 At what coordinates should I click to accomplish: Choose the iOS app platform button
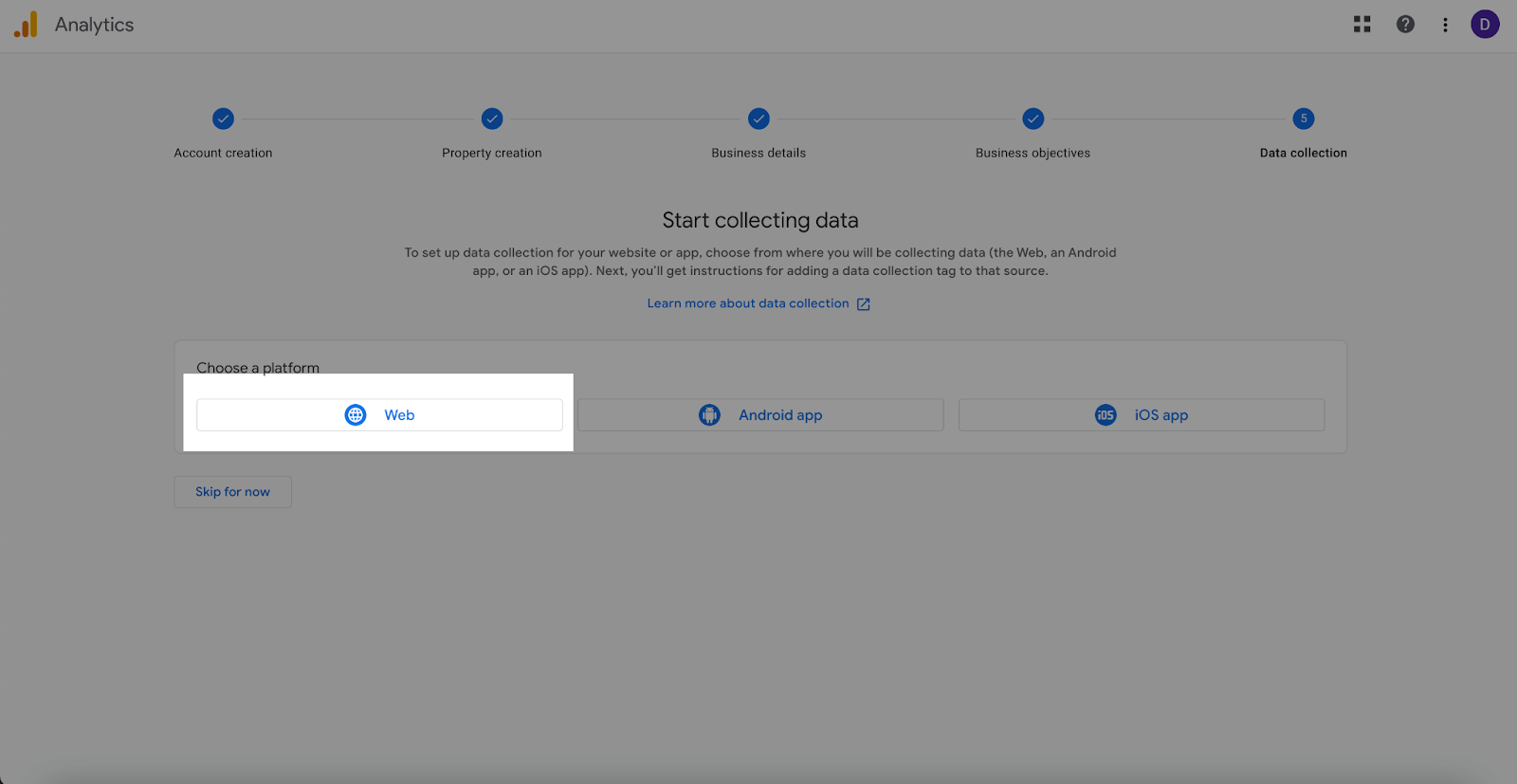click(1142, 415)
